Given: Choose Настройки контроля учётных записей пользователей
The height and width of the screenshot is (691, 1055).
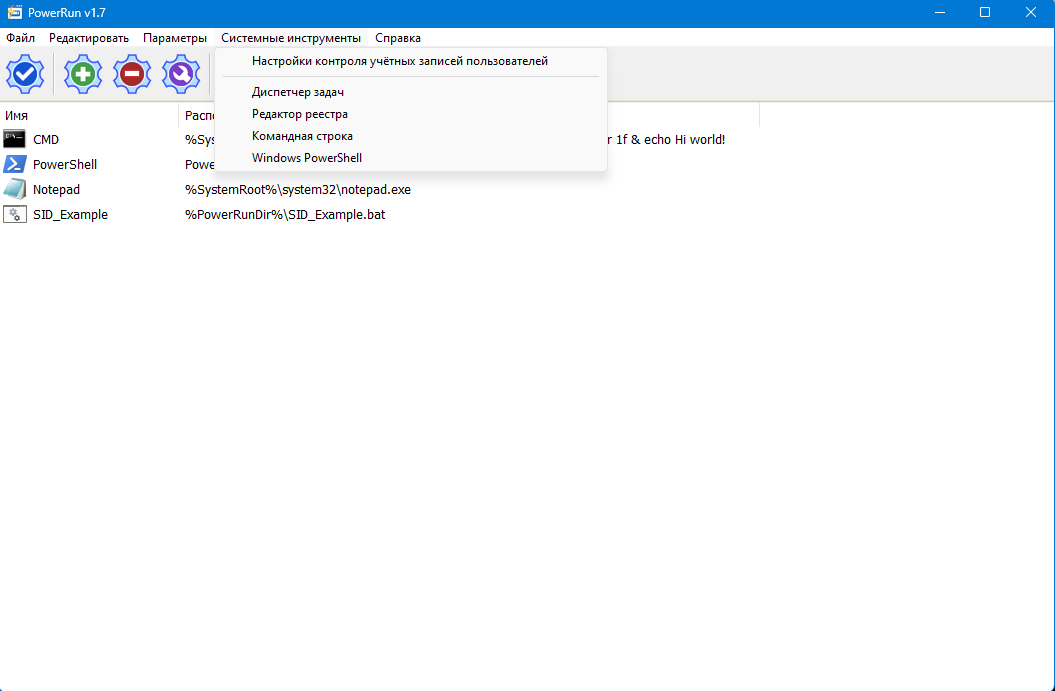Looking at the screenshot, I should (410, 61).
